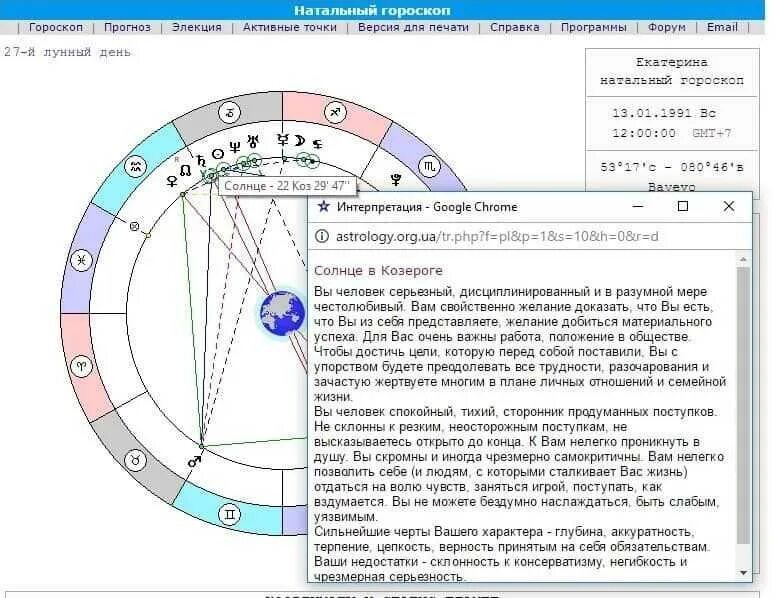Click the Sagittarius sign icon on chart
The width and height of the screenshot is (775, 598).
(x=335, y=112)
